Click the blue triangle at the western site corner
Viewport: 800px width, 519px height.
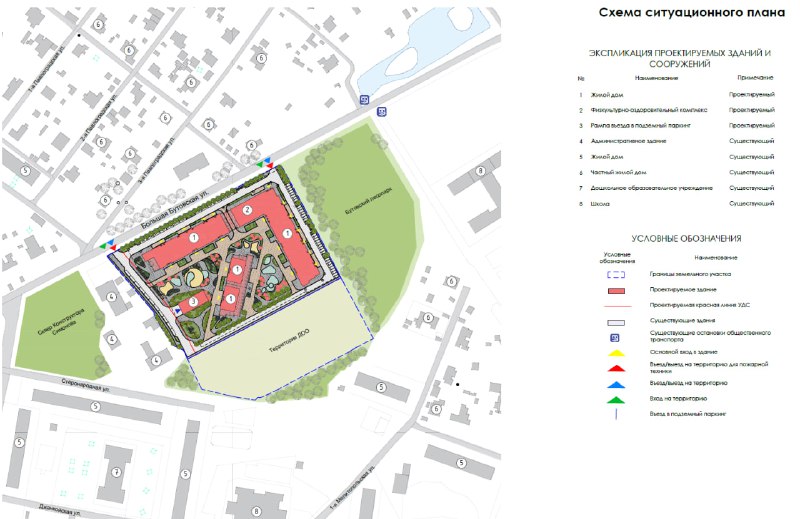point(111,241)
